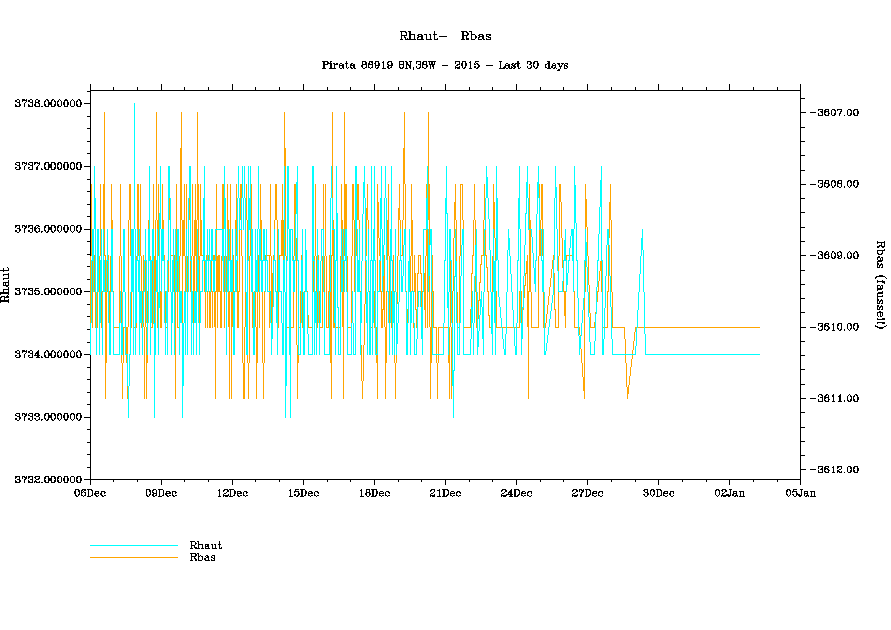Image resolution: width=891 pixels, height=630 pixels.
Task: Click the left axis label Rhaut
Action: tap(7, 285)
